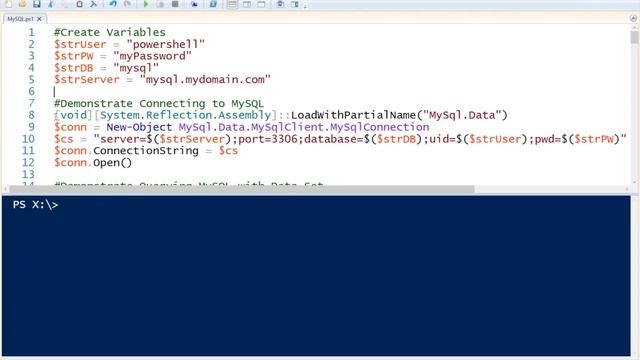This screenshot has height=360, width=640.
Task: Click line number 13 in the gutter
Action: [x=28, y=174]
